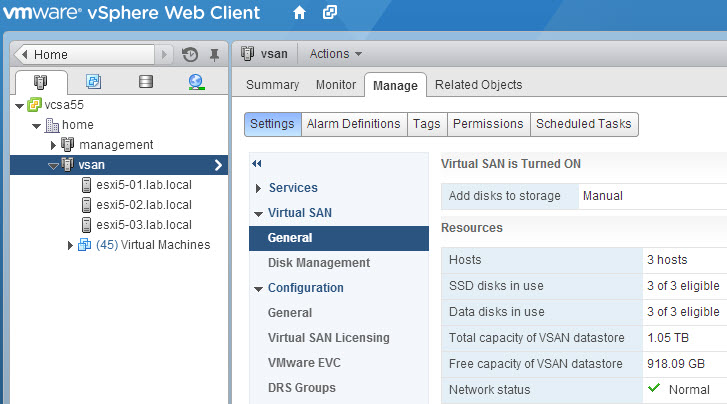Open VMware EVC settings

tap(304, 363)
